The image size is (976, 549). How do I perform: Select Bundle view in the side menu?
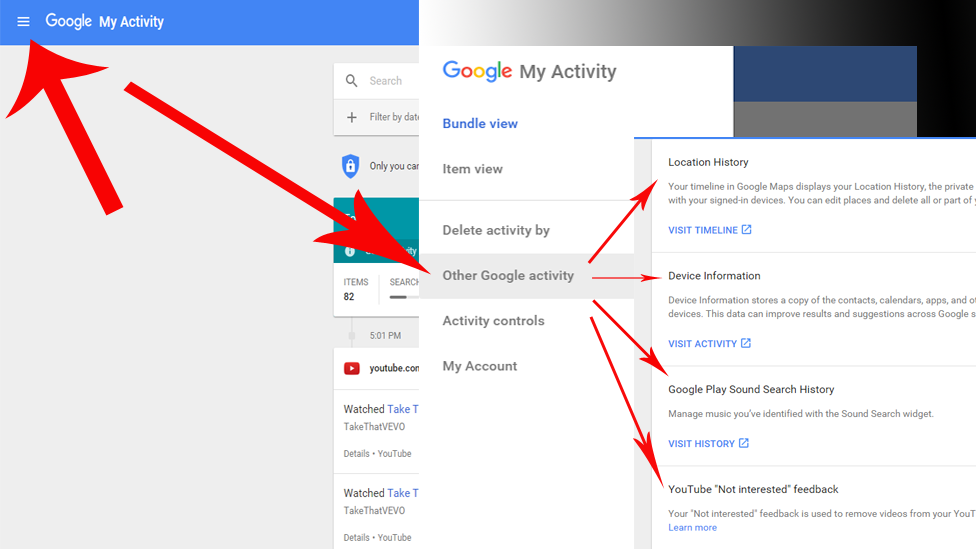(x=480, y=123)
